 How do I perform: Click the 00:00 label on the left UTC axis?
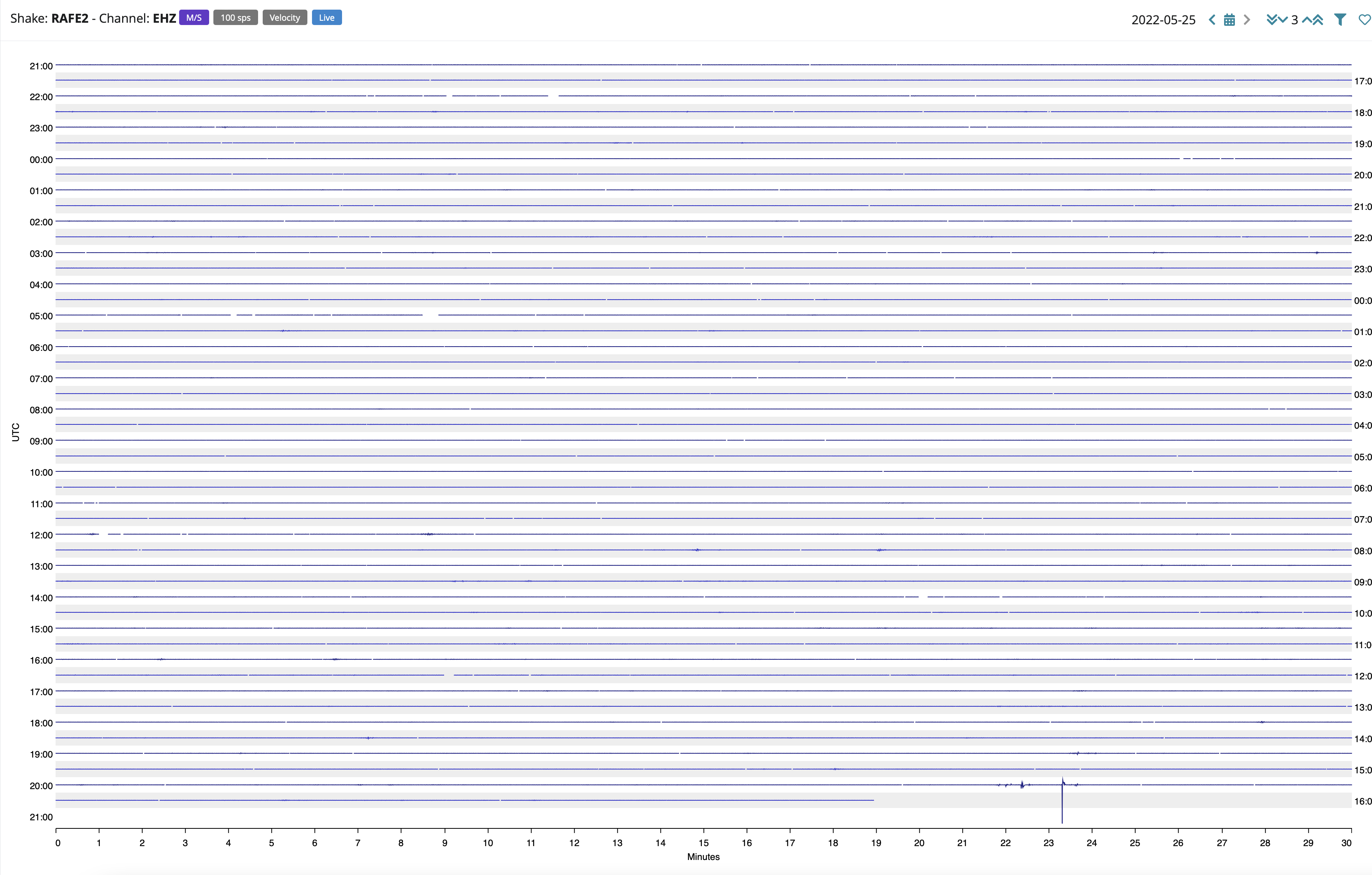41,159
